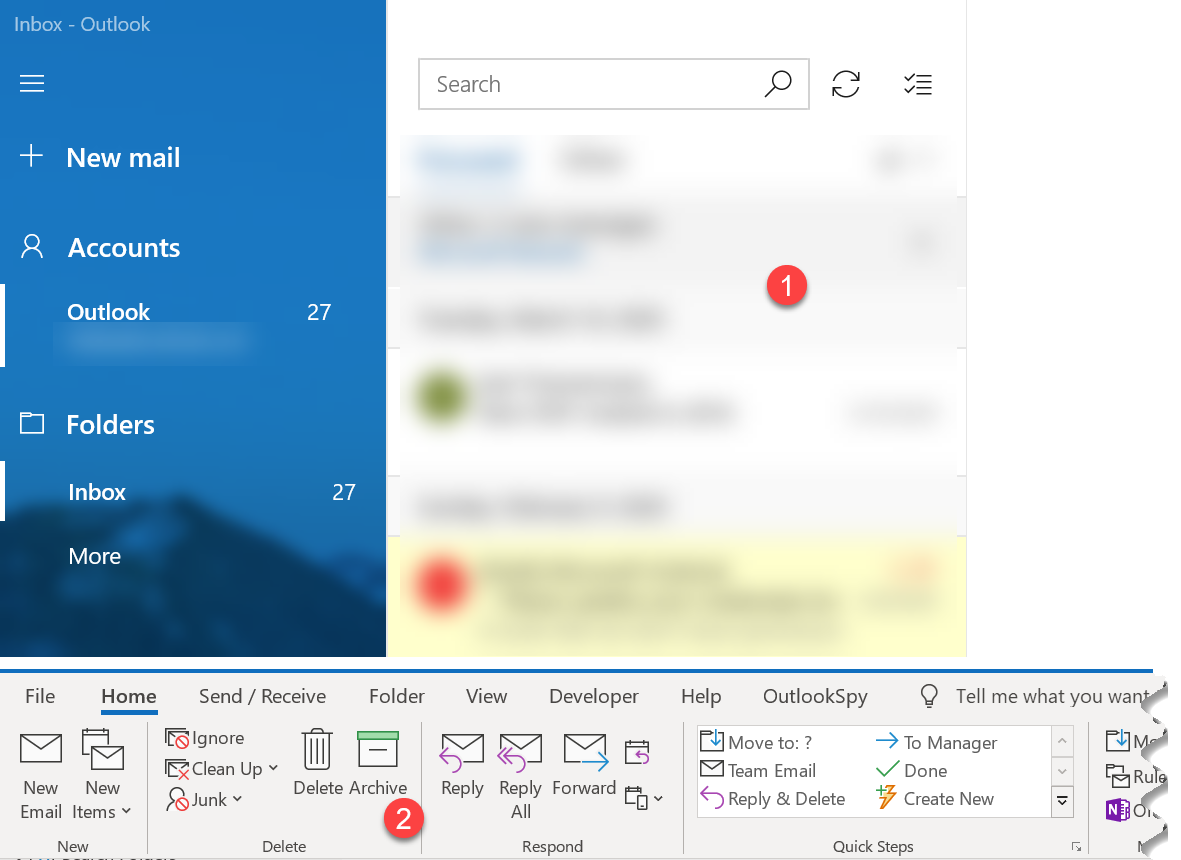Run the Move to: ? quick step
Screen dimensions: 1181x860
click(x=755, y=742)
